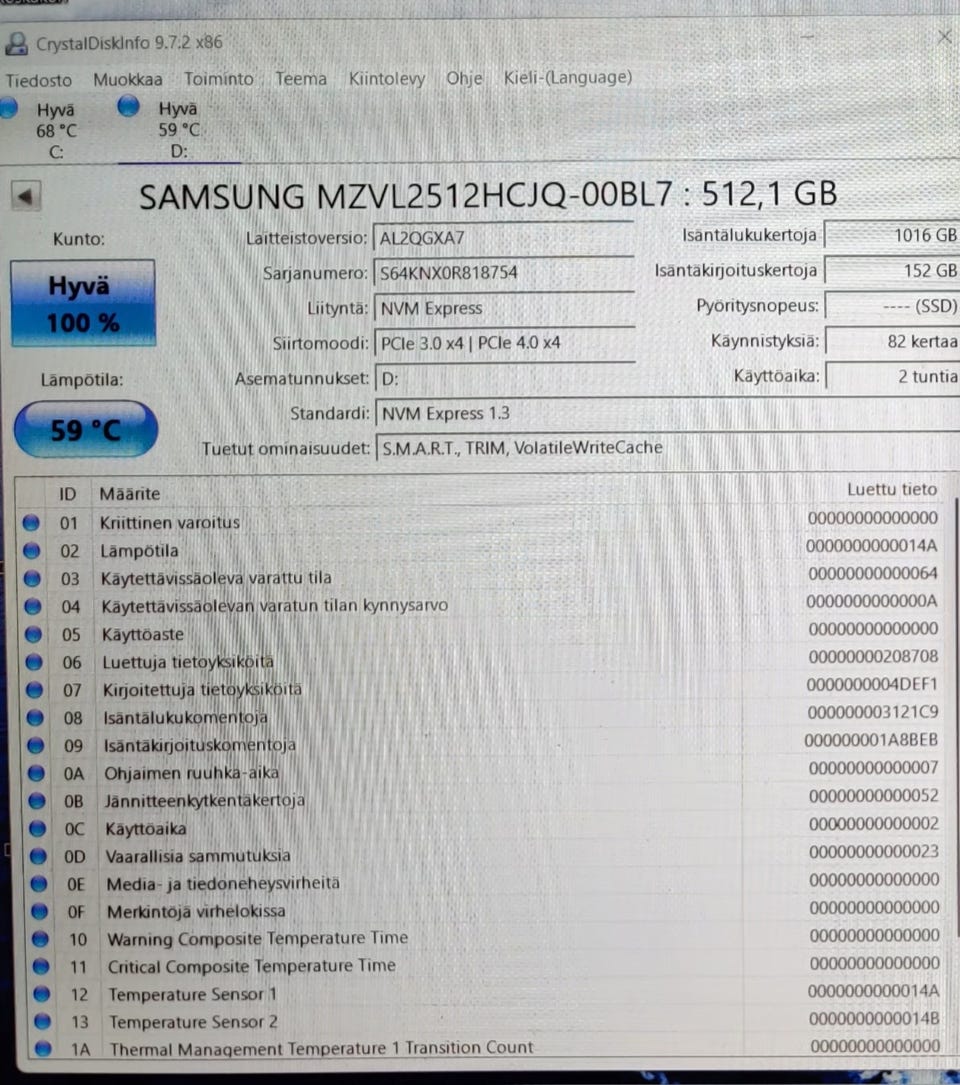The image size is (960, 1085).
Task: Click the Siirtomoodi field PCIe 3.0 x4
Action: click(x=505, y=343)
